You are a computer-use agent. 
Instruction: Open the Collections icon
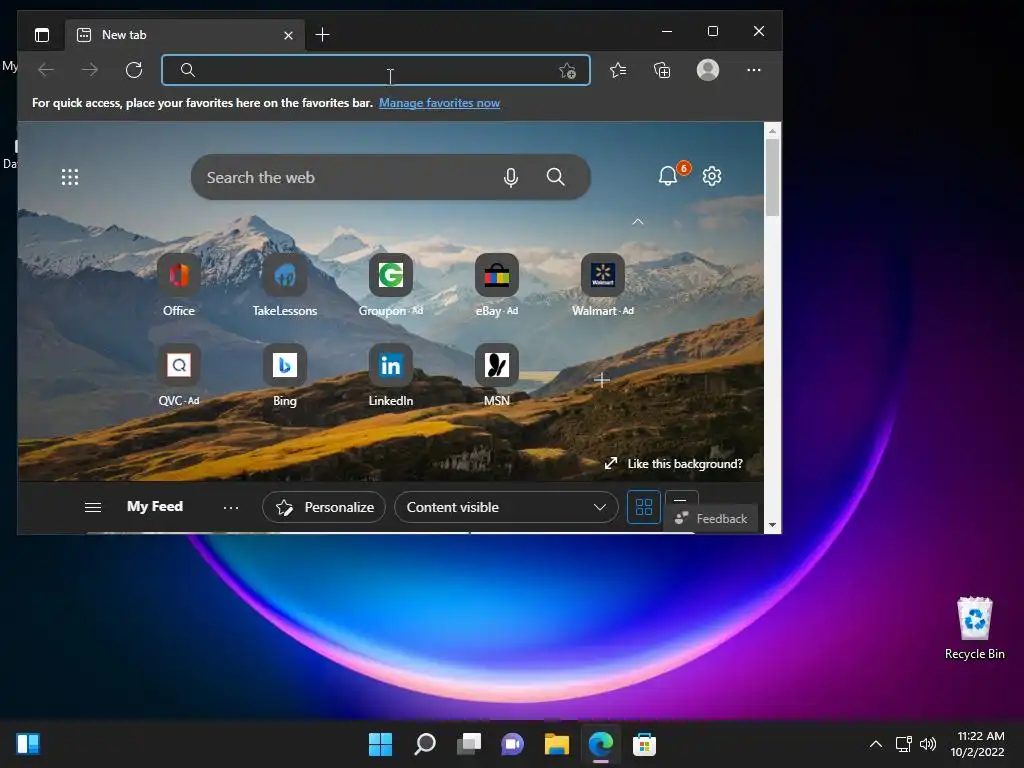tap(662, 70)
